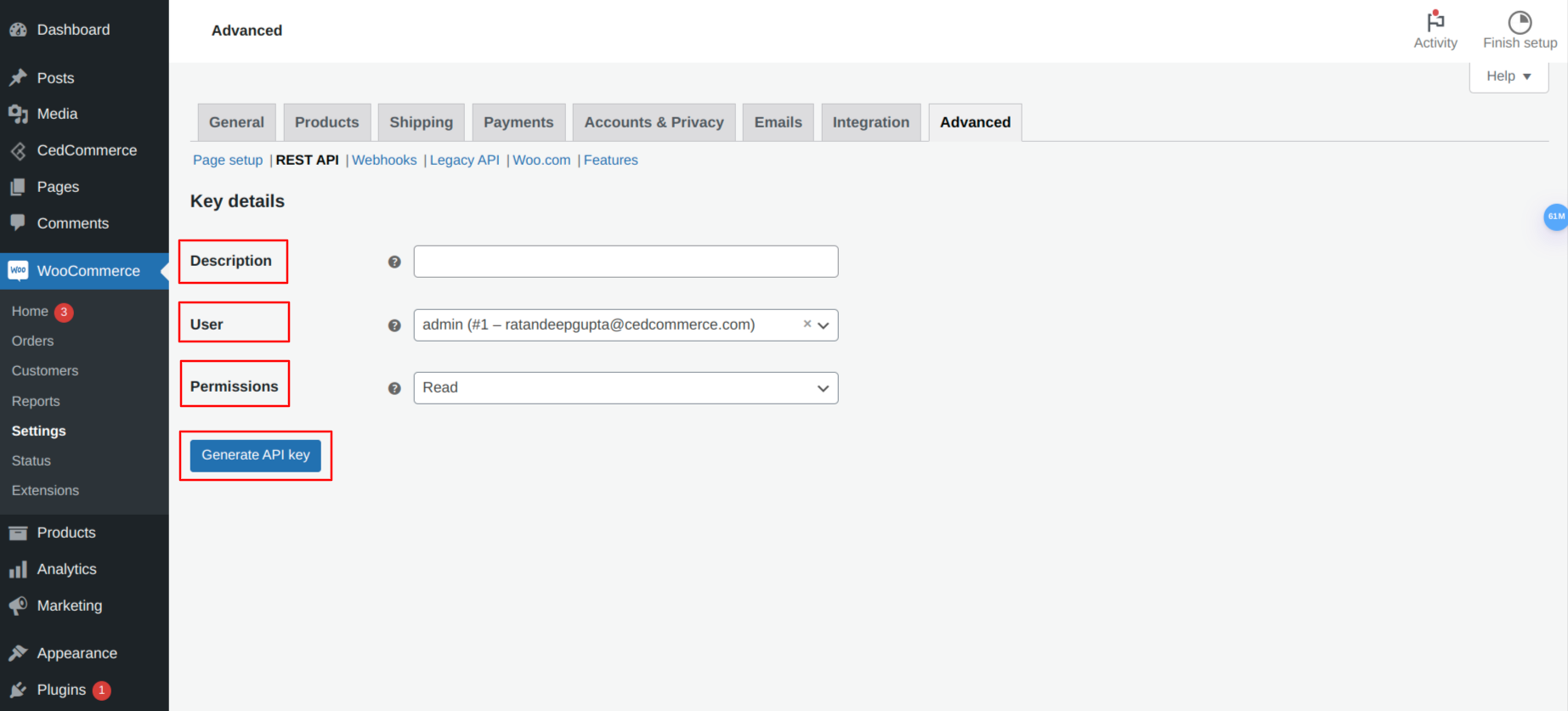Click the User field help icon
The height and width of the screenshot is (711, 1568).
click(x=394, y=325)
